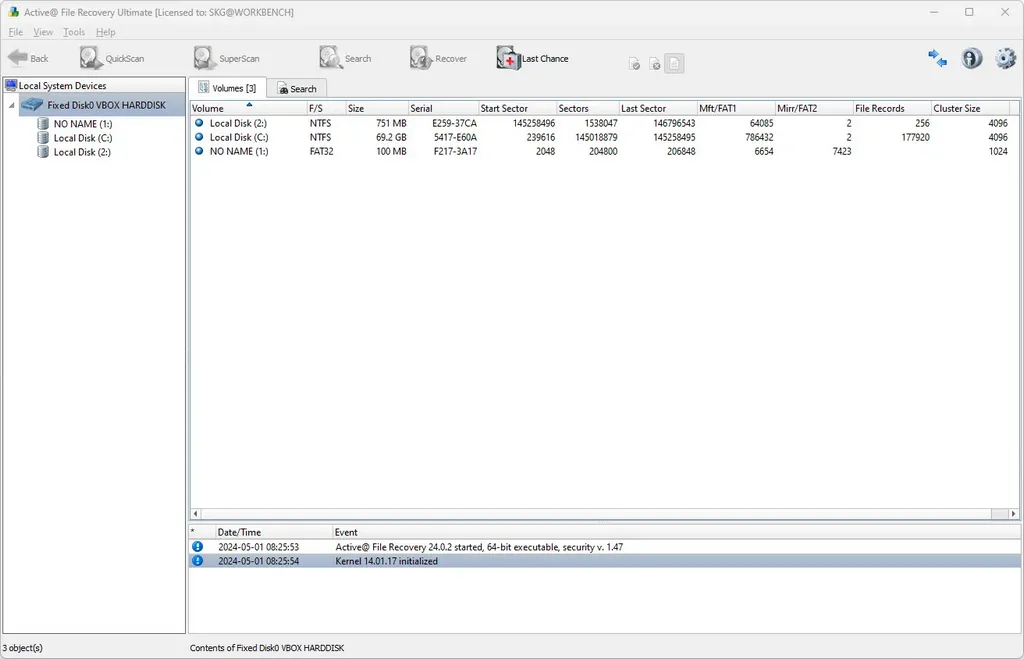Open the info/about icon
Screen dimensions: 1024x659
pos(971,58)
